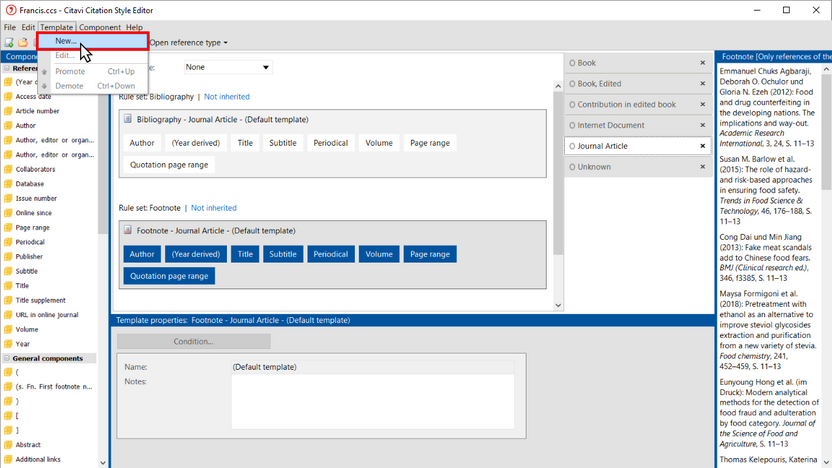Click the Citavi app logo in title bar

[11, 10]
